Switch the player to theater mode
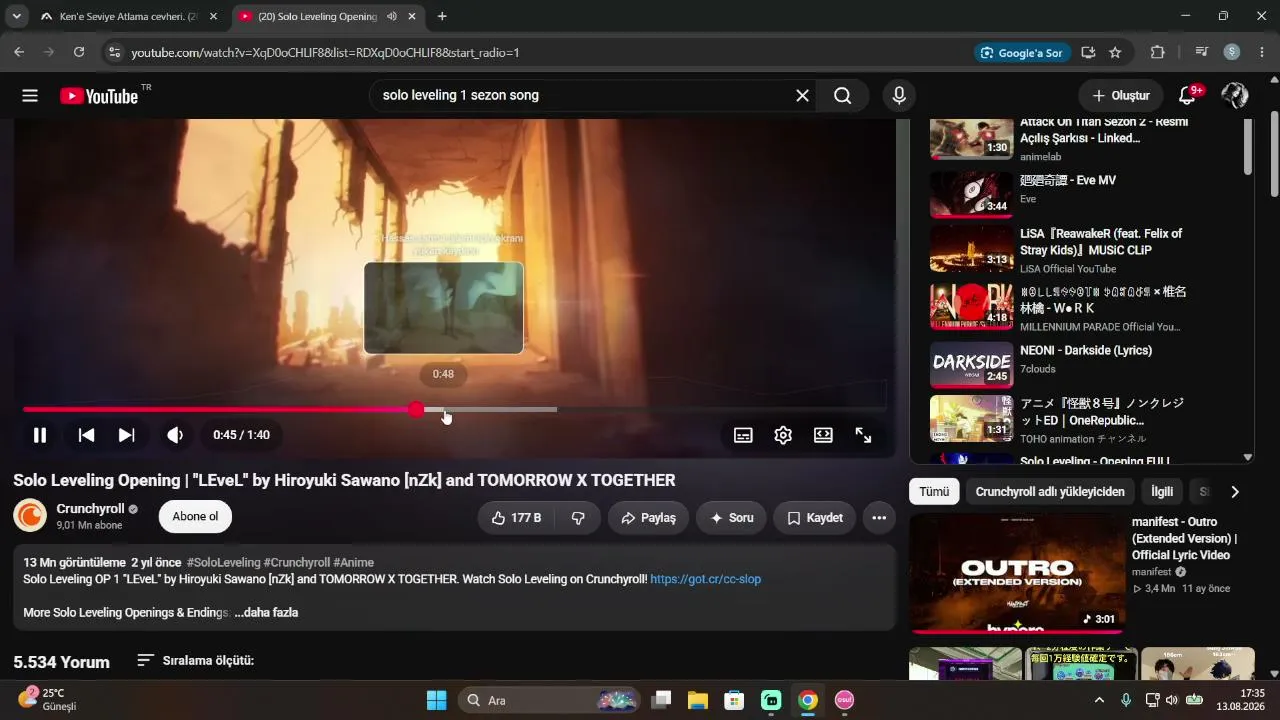This screenshot has width=1280, height=720. (x=823, y=435)
